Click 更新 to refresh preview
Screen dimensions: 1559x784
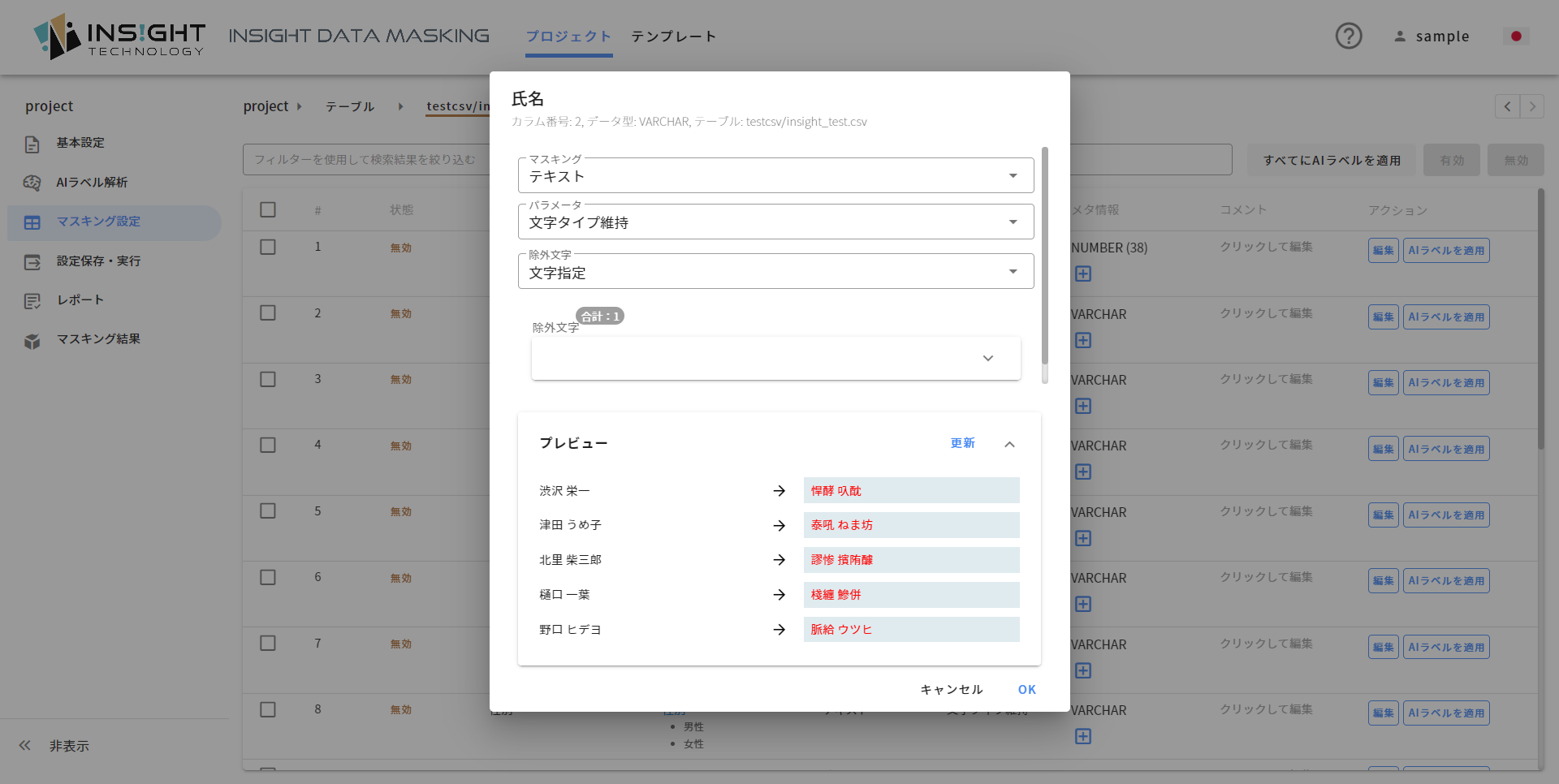[x=963, y=443]
